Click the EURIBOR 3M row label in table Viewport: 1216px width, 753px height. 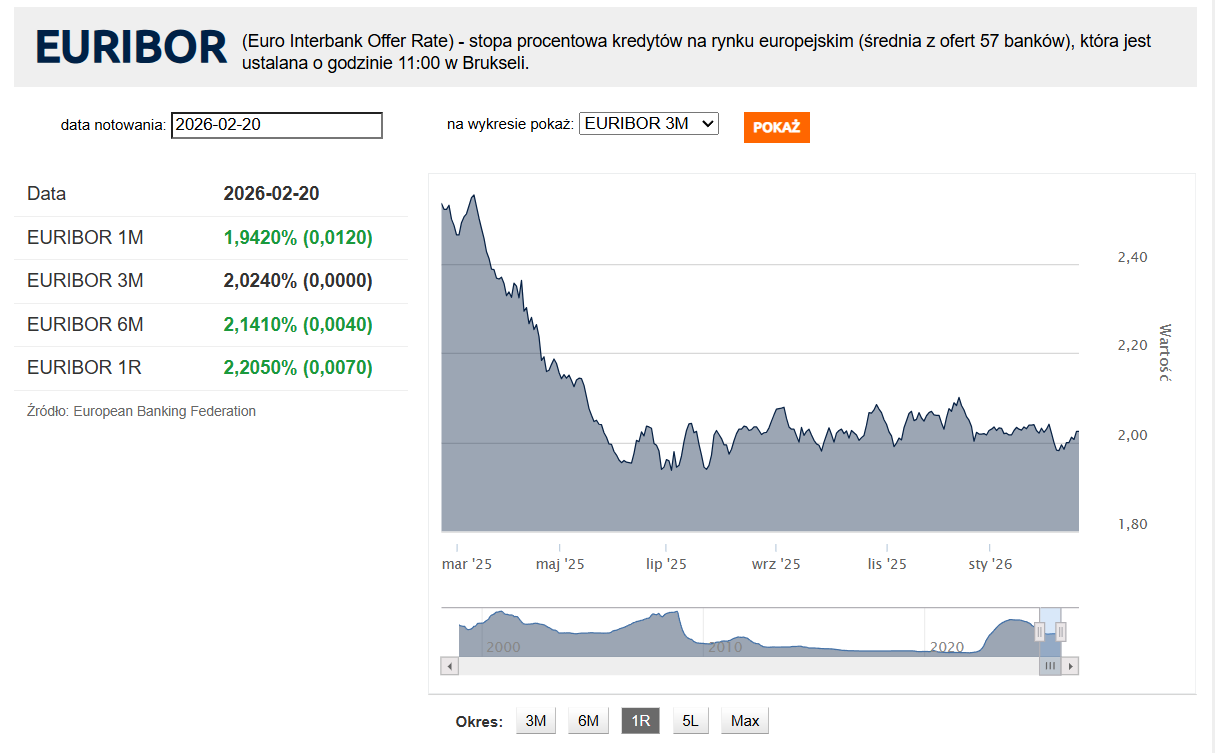click(85, 281)
